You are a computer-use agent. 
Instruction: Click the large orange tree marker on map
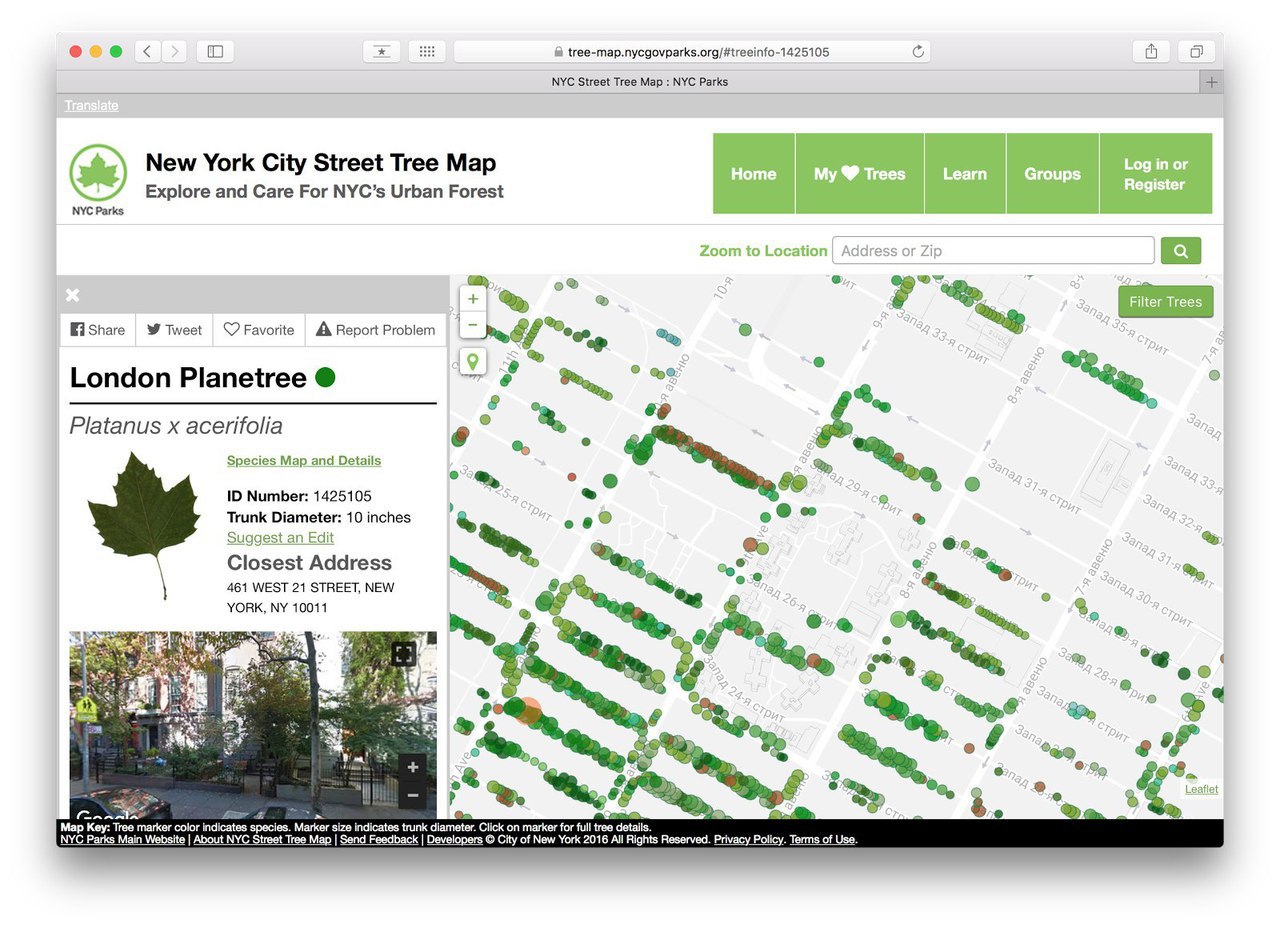pyautogui.click(x=529, y=711)
